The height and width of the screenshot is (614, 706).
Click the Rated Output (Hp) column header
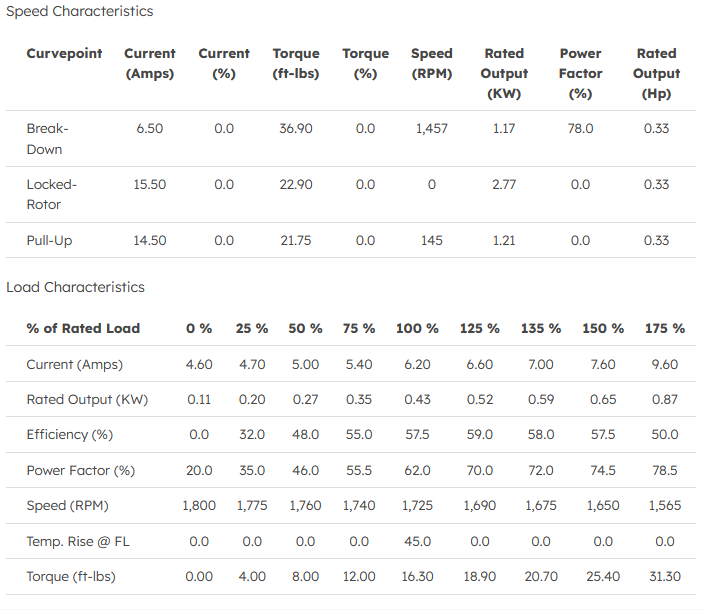(656, 74)
